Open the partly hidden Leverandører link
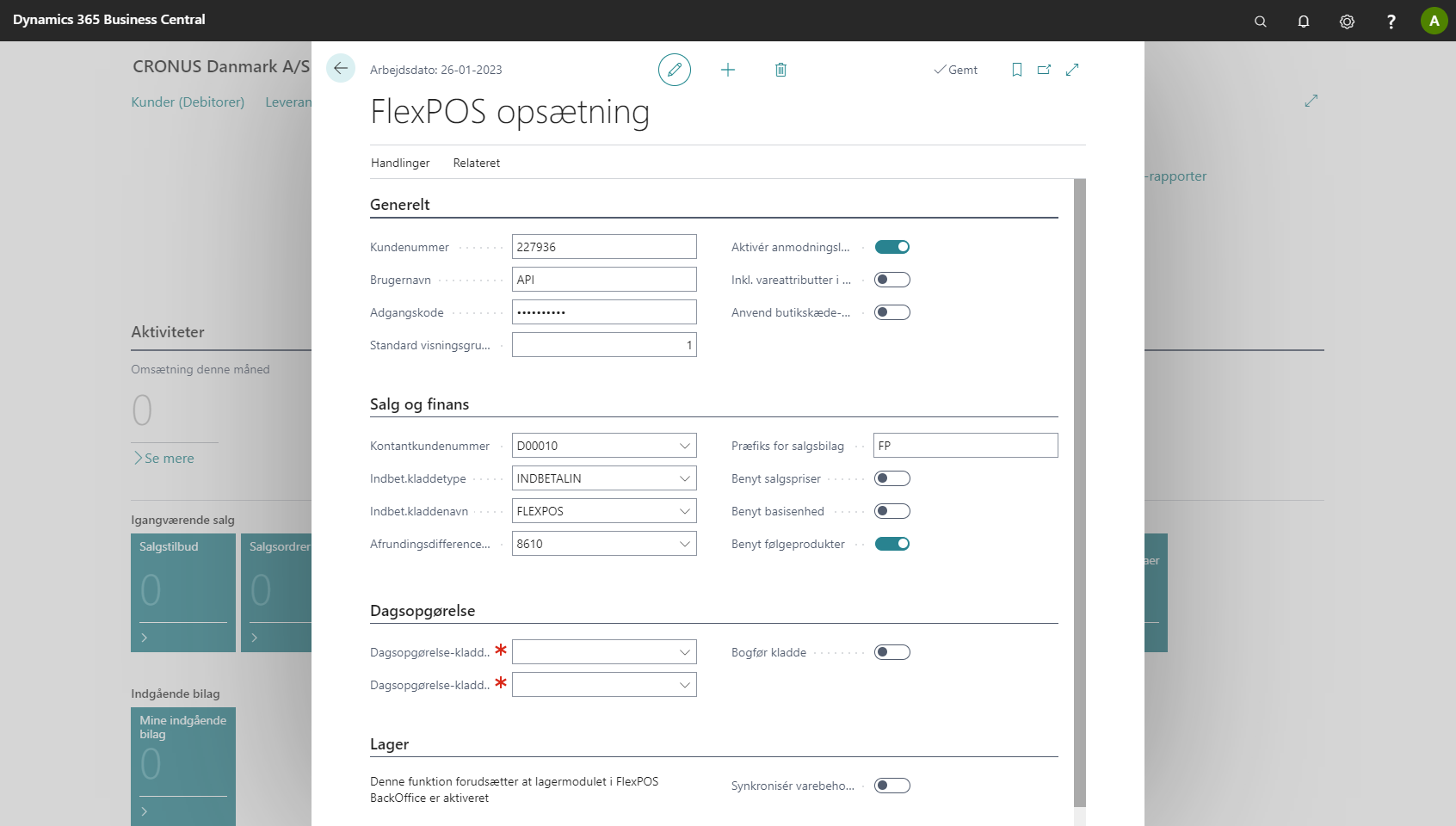The image size is (1456, 826). point(288,102)
